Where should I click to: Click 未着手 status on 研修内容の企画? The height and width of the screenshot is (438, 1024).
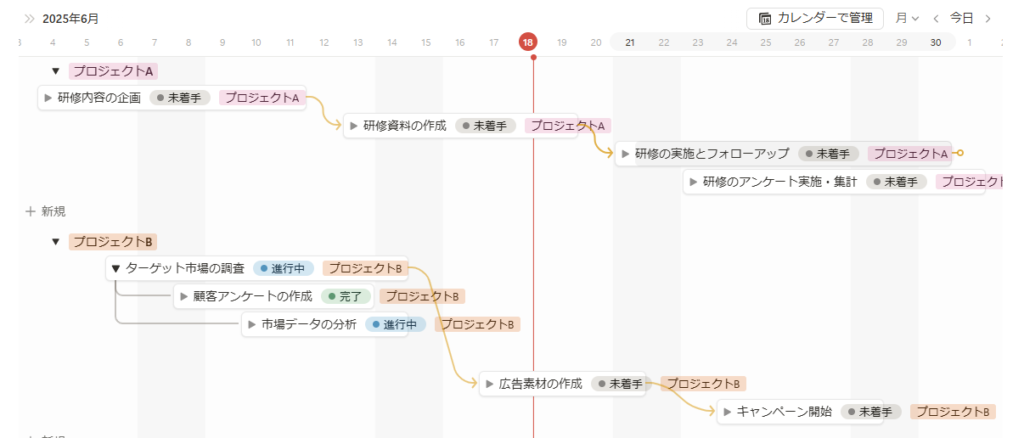(180, 99)
